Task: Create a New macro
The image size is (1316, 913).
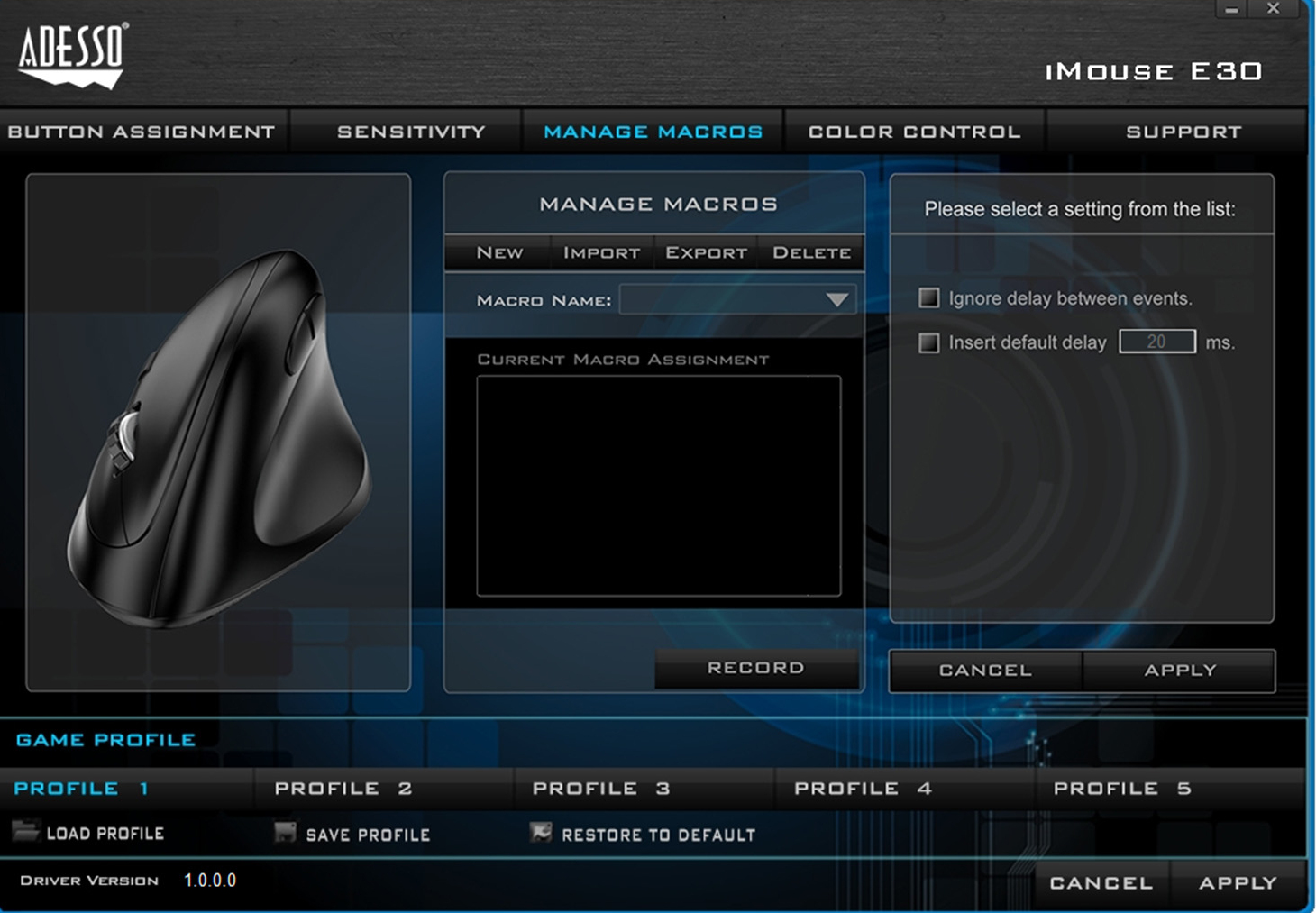Action: pyautogui.click(x=499, y=253)
